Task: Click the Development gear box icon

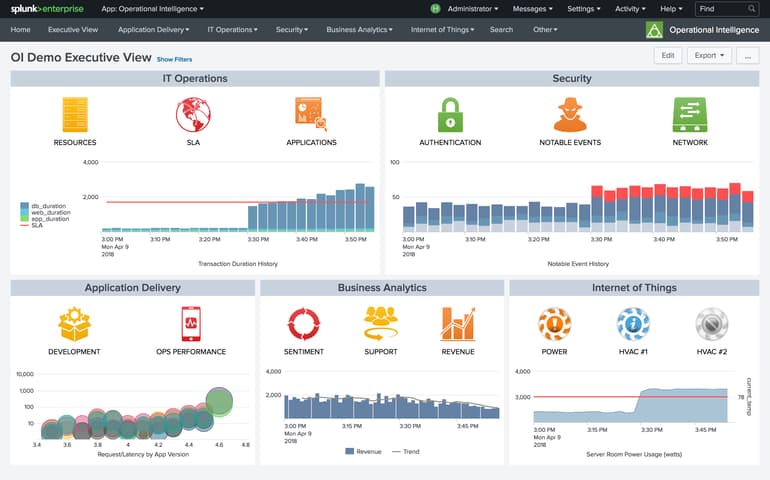Action: (x=74, y=325)
